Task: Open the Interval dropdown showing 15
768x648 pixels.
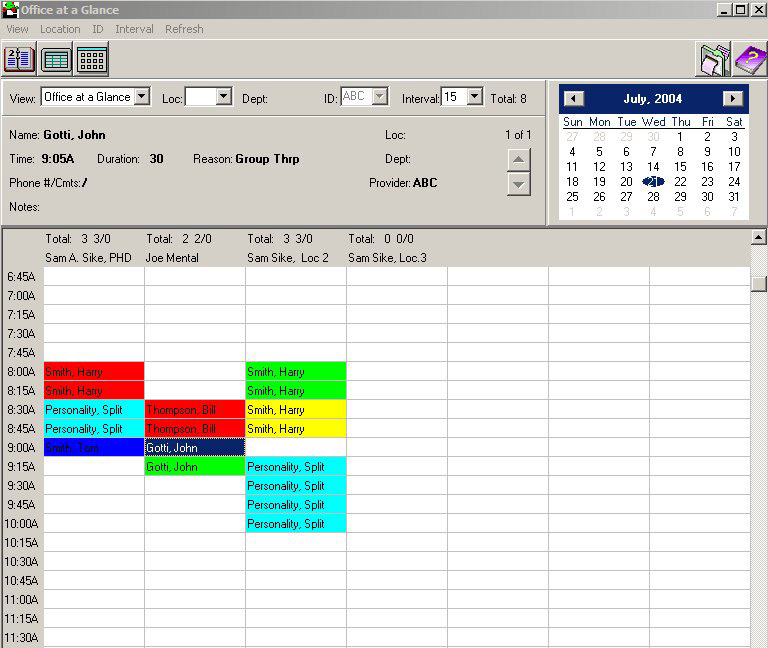Action: 474,96
